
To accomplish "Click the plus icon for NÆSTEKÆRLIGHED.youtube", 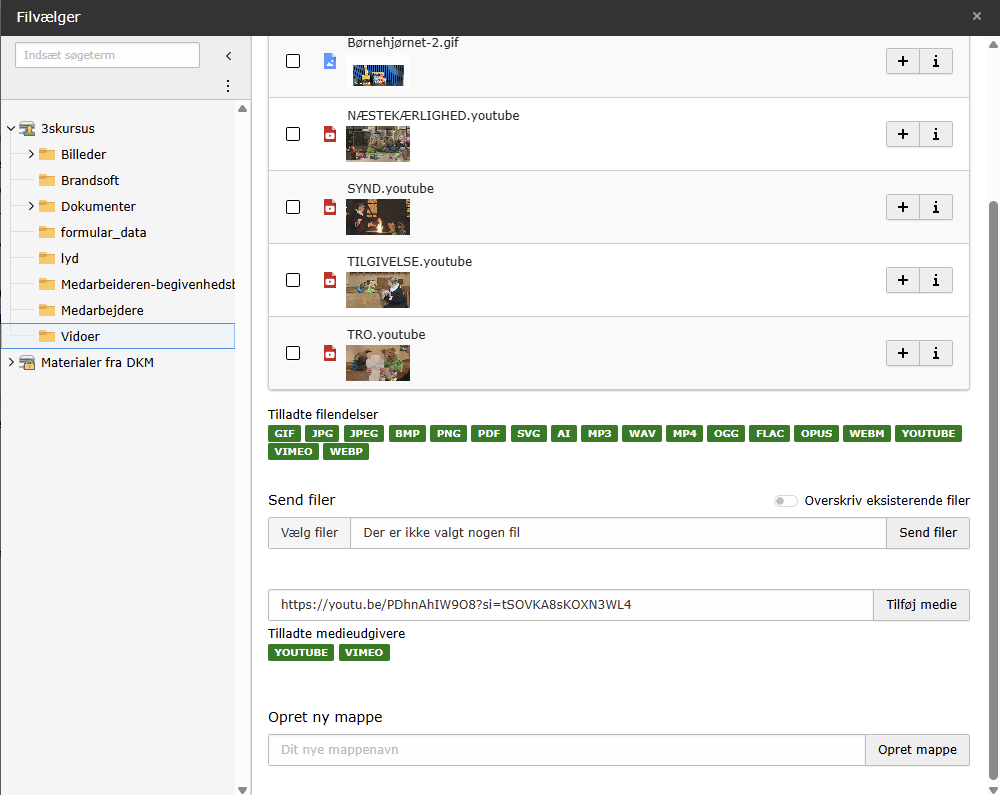I will pos(902,134).
